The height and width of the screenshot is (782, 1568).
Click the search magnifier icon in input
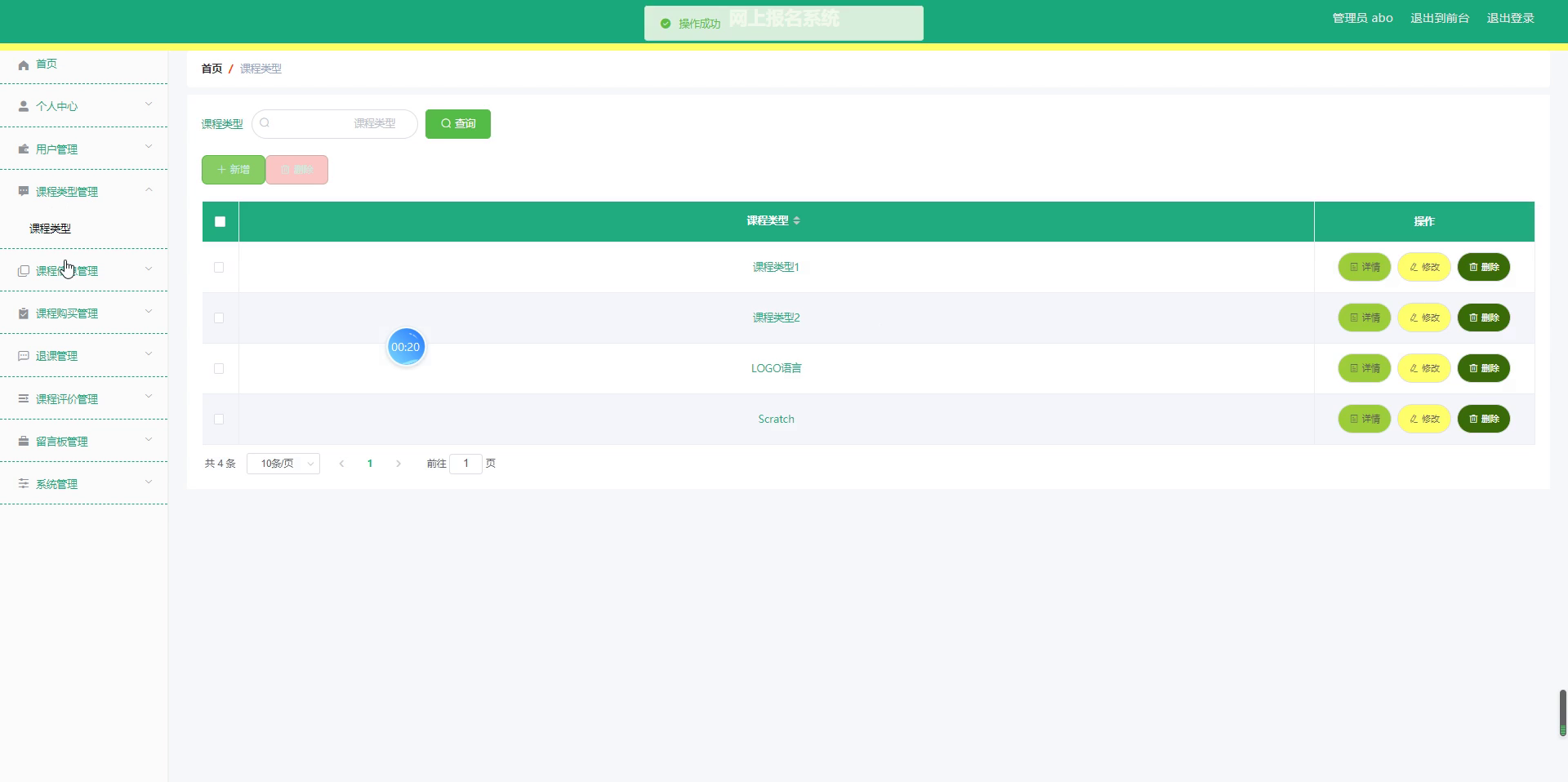(x=265, y=123)
